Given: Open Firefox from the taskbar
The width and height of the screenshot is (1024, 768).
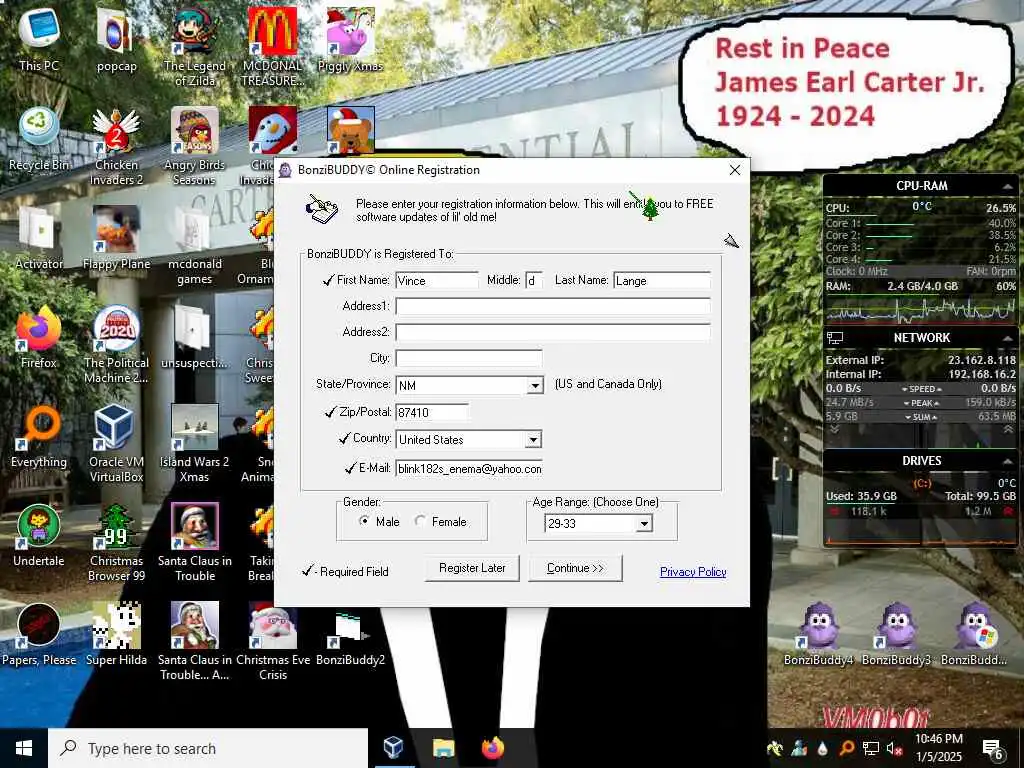Looking at the screenshot, I should click(493, 748).
